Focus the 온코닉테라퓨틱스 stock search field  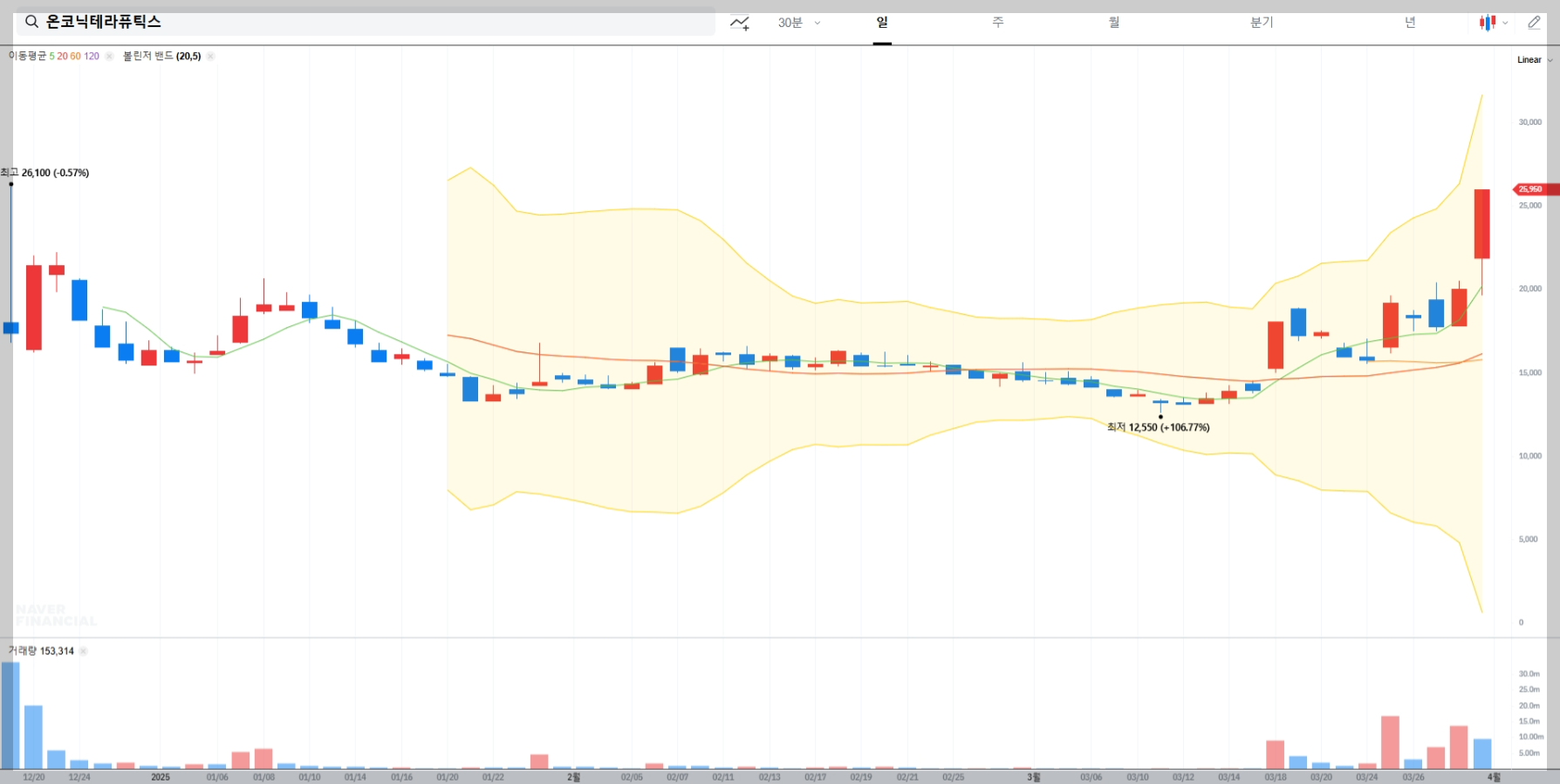366,22
